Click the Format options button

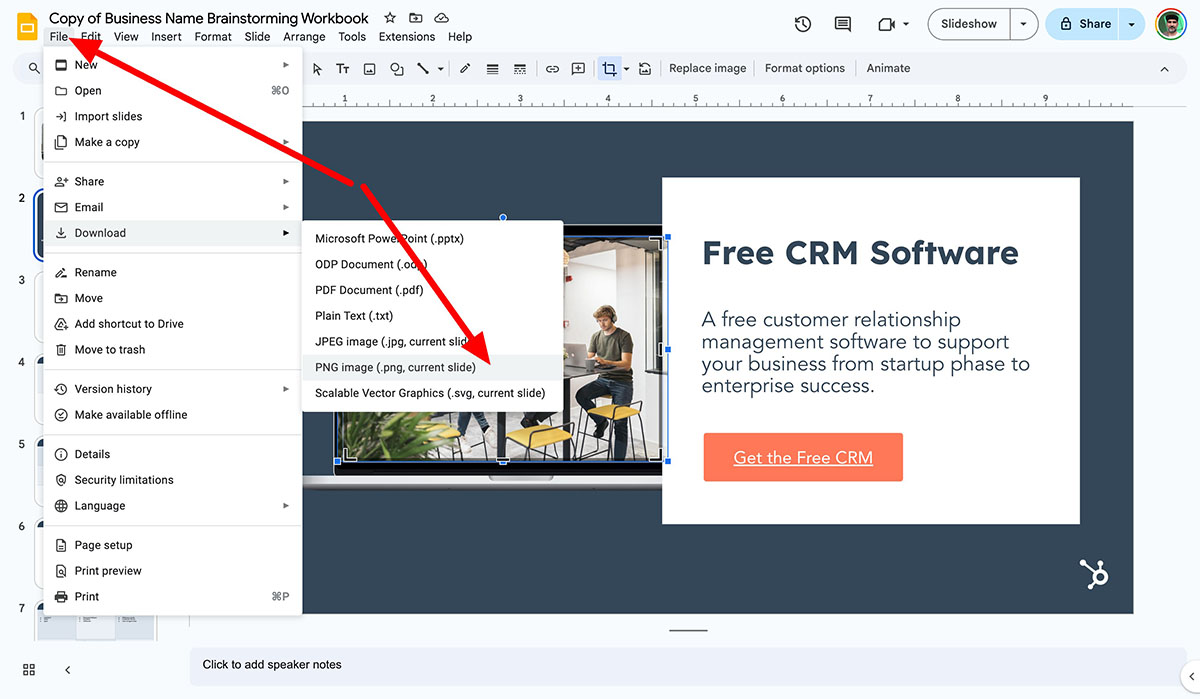pyautogui.click(x=804, y=68)
